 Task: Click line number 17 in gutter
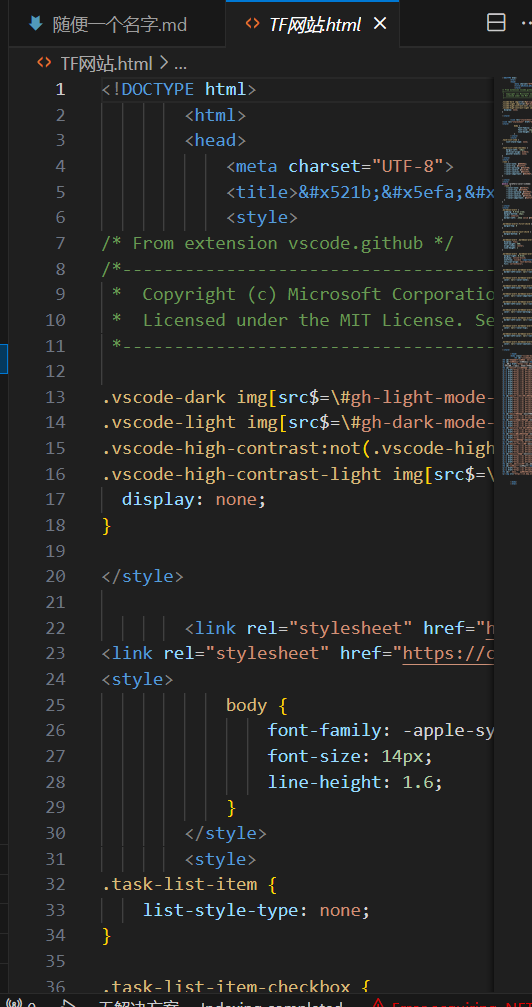(x=55, y=499)
